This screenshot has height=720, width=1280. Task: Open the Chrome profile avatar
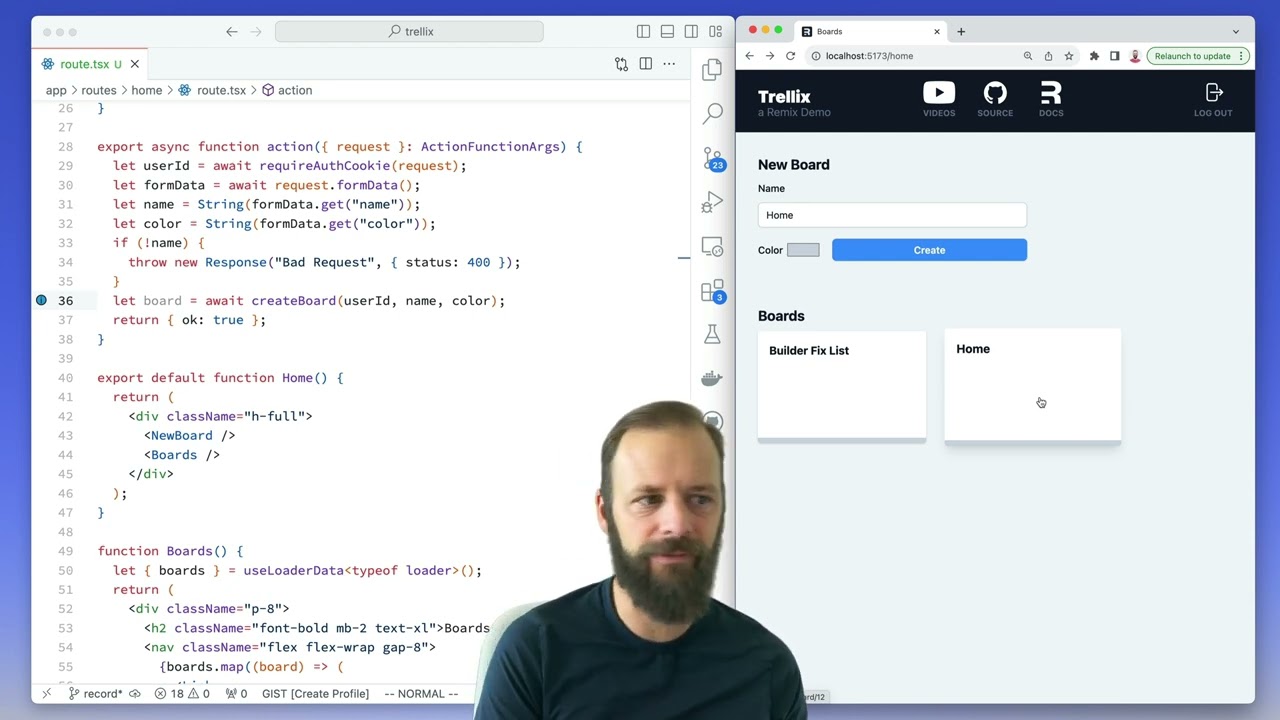coord(1135,56)
